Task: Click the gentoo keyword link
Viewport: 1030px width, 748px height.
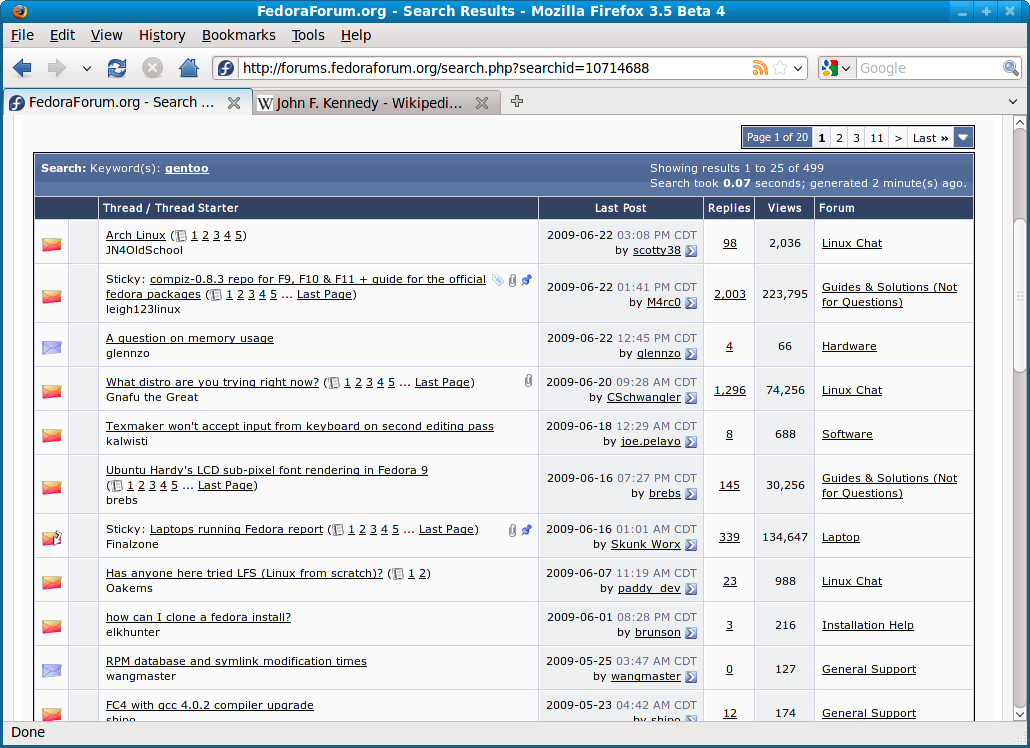Action: pos(187,168)
